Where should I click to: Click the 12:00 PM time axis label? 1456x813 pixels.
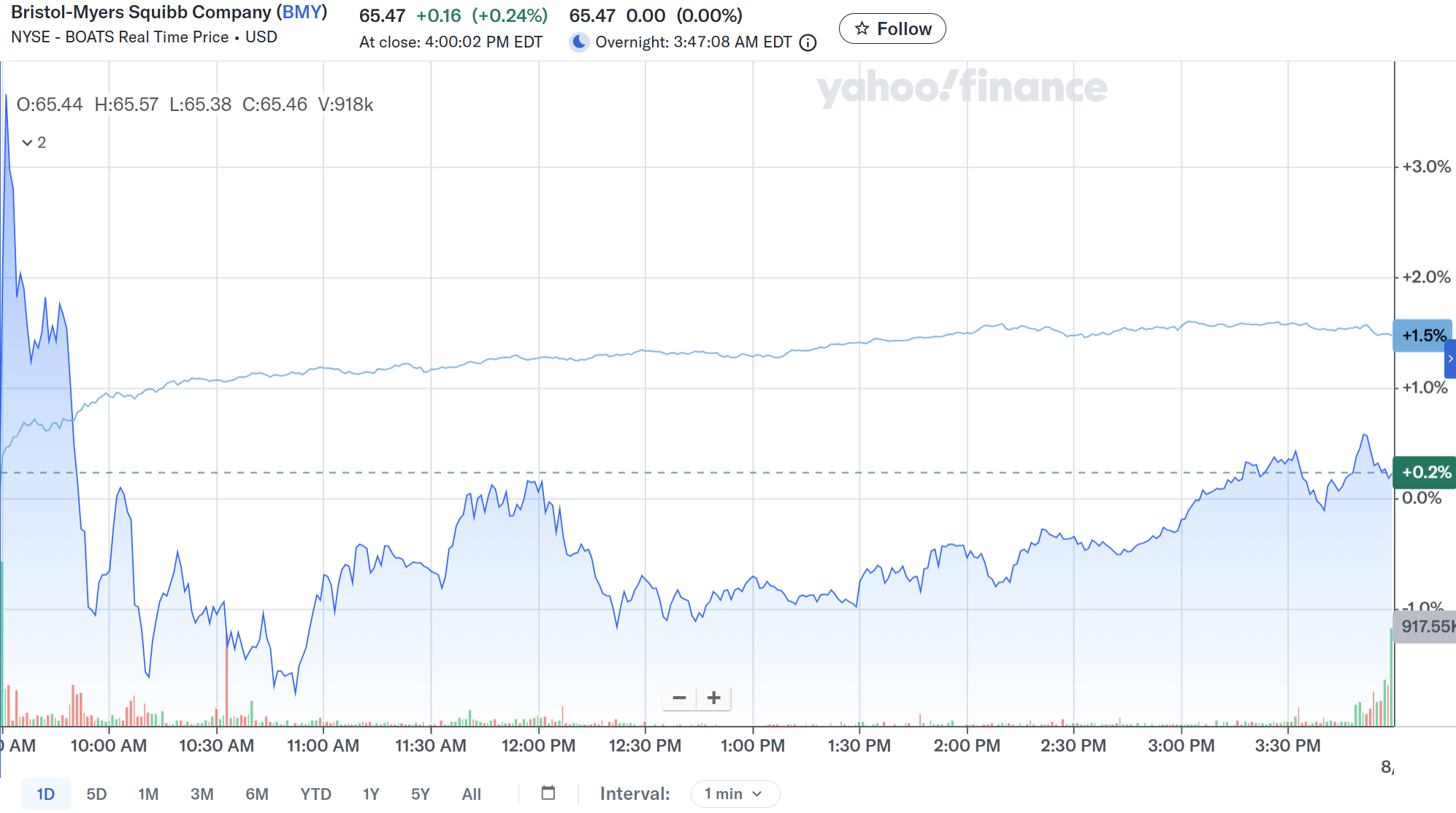[539, 746]
